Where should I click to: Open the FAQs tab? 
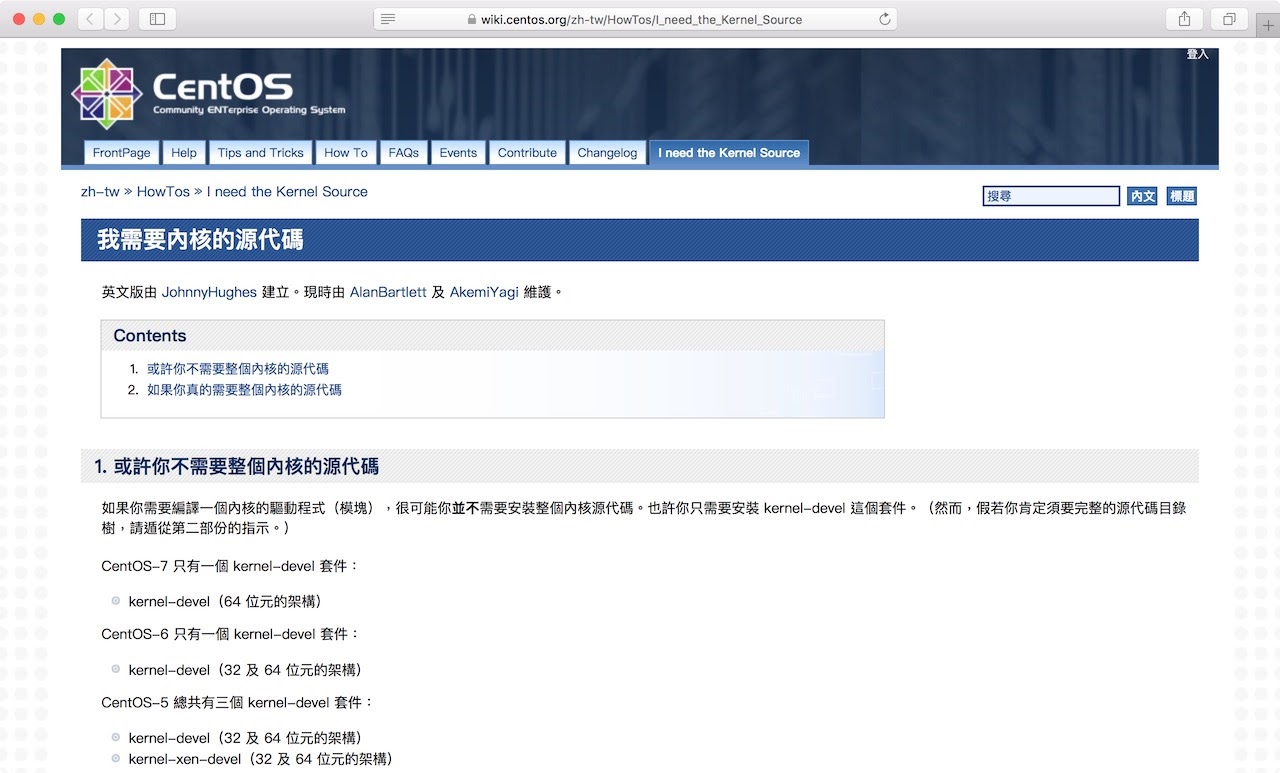(x=404, y=153)
